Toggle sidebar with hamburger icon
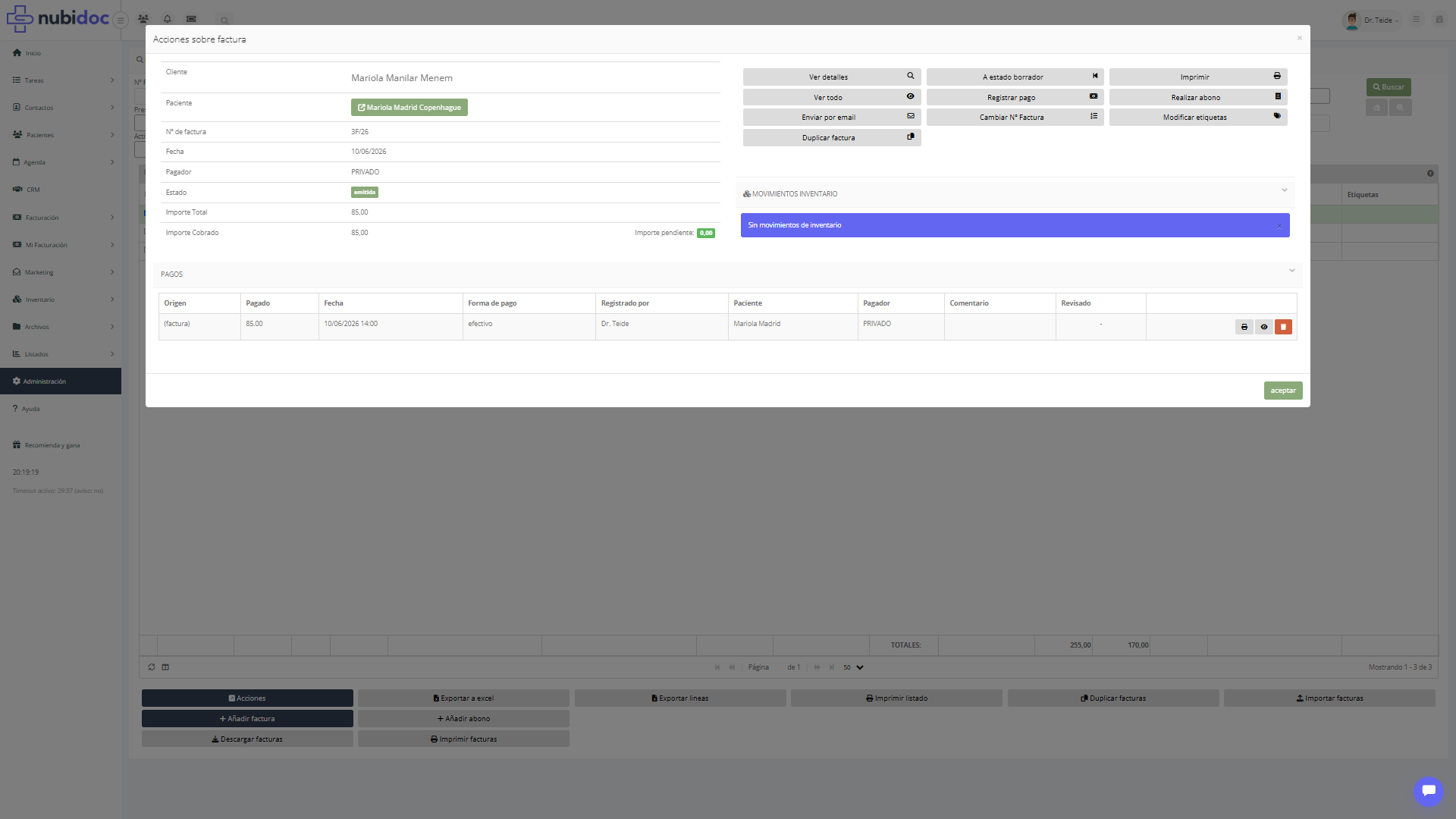 click(x=121, y=20)
